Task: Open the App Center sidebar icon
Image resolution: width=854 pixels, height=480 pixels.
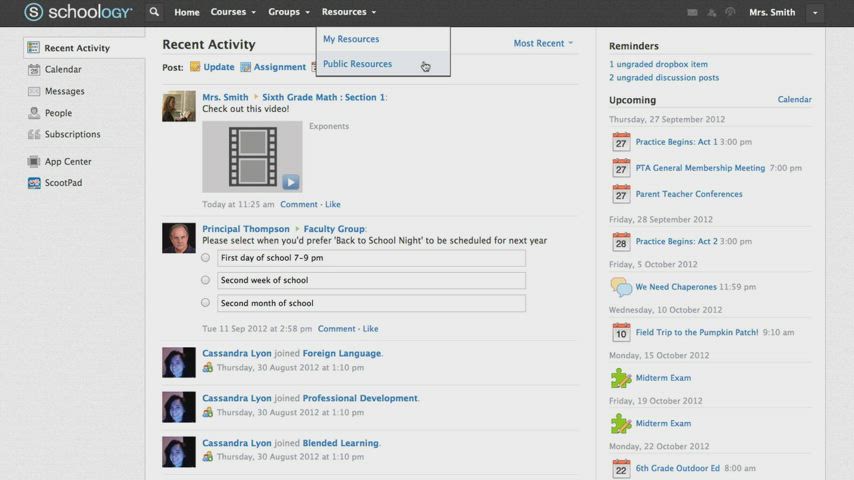Action: (x=34, y=161)
